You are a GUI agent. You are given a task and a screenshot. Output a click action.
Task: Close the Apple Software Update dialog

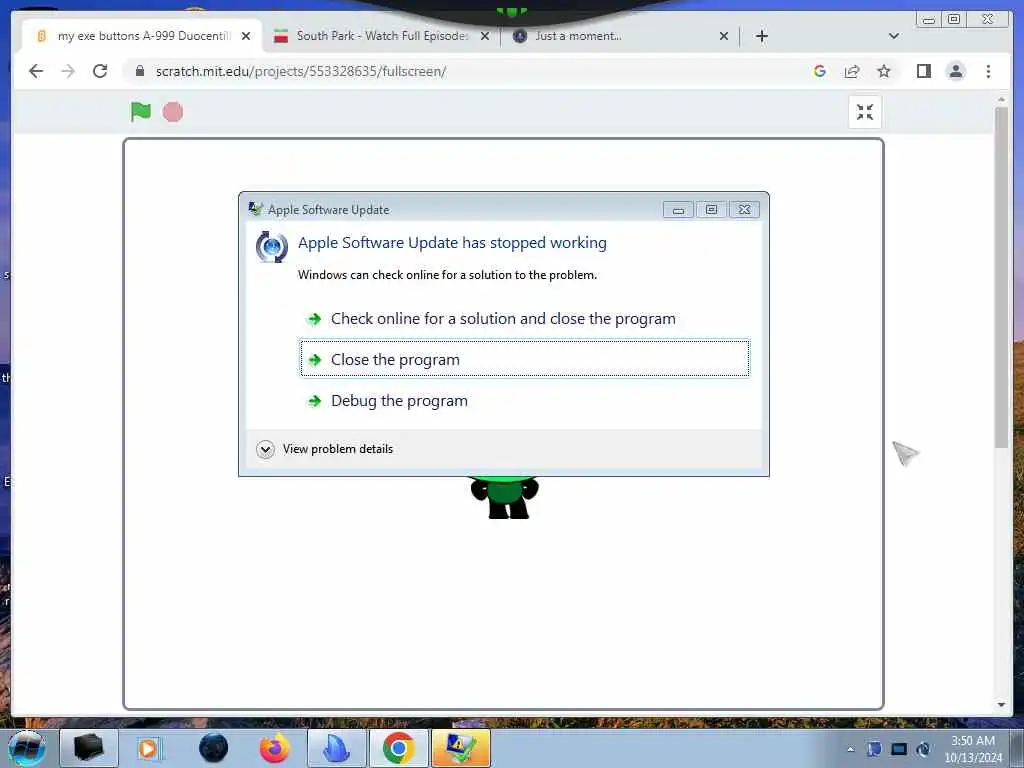pos(744,210)
